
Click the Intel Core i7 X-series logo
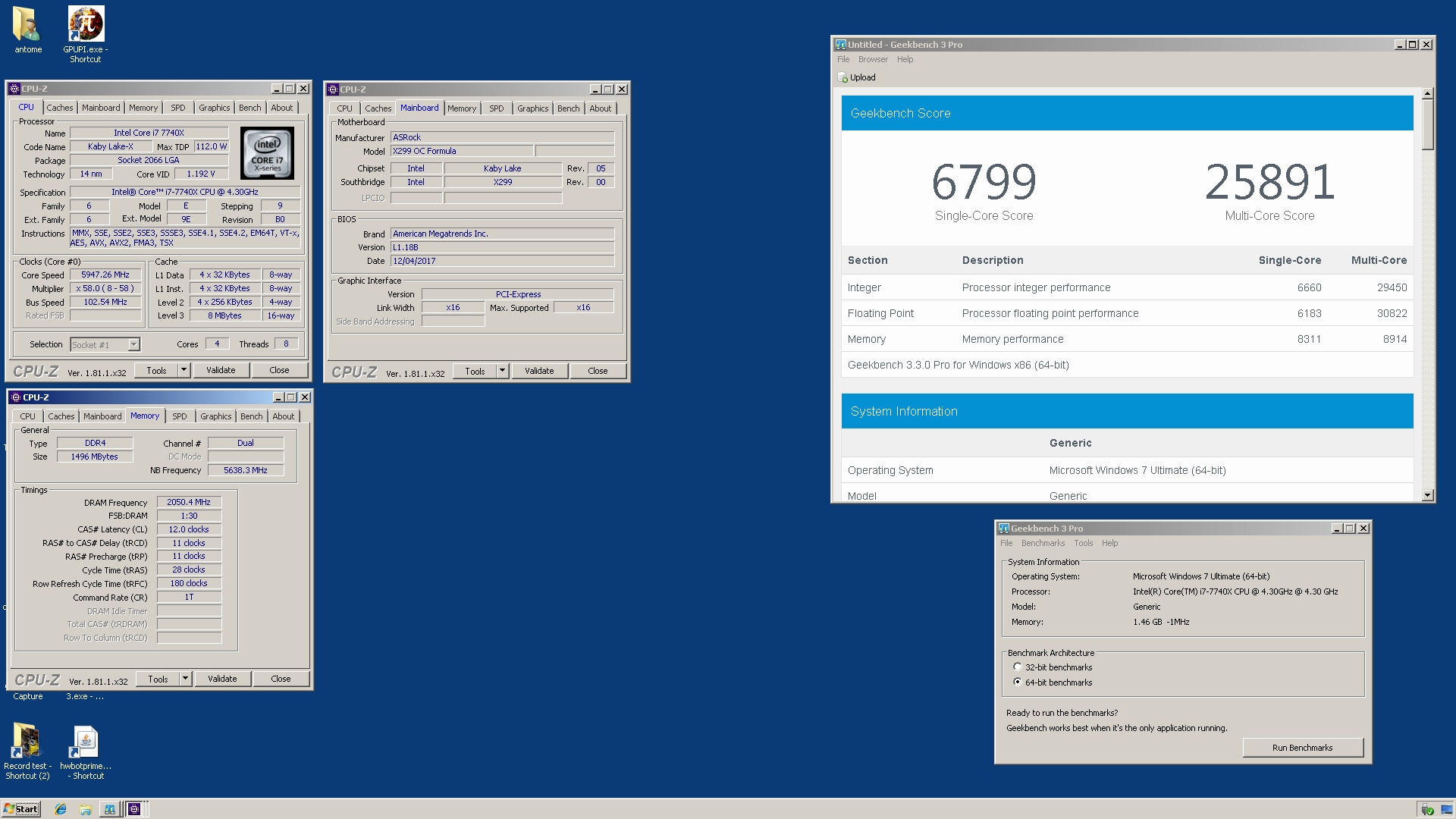[x=267, y=153]
